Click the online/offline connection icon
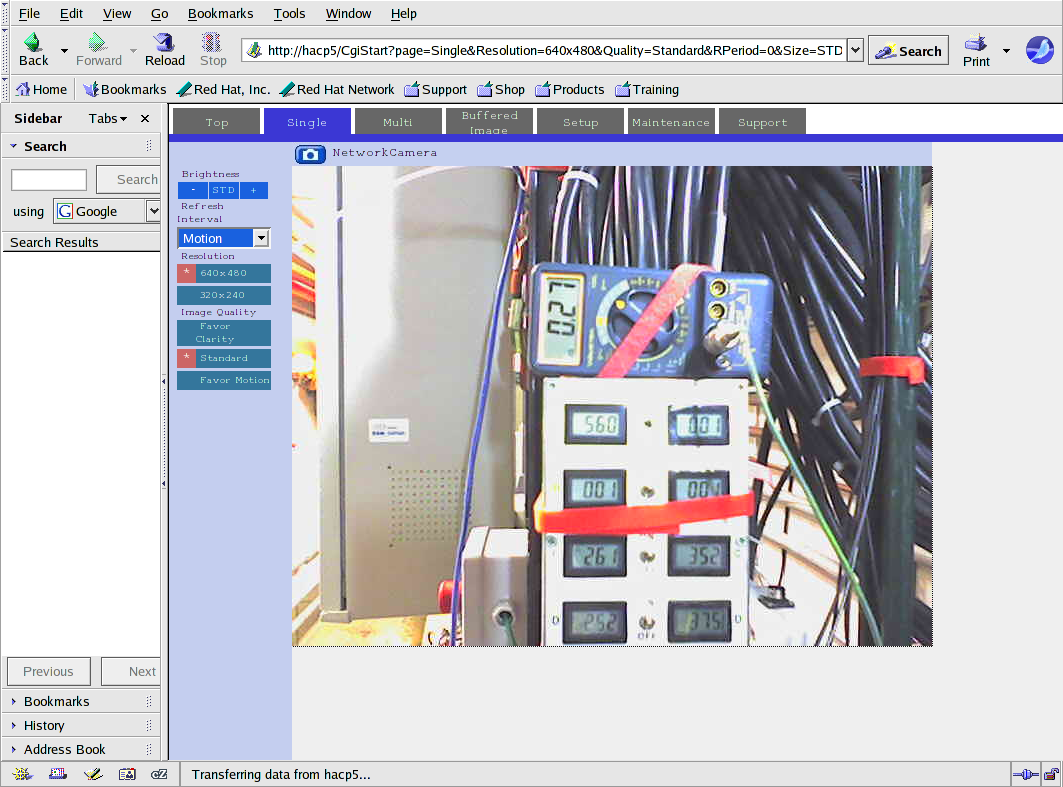The width and height of the screenshot is (1063, 787). (1025, 774)
